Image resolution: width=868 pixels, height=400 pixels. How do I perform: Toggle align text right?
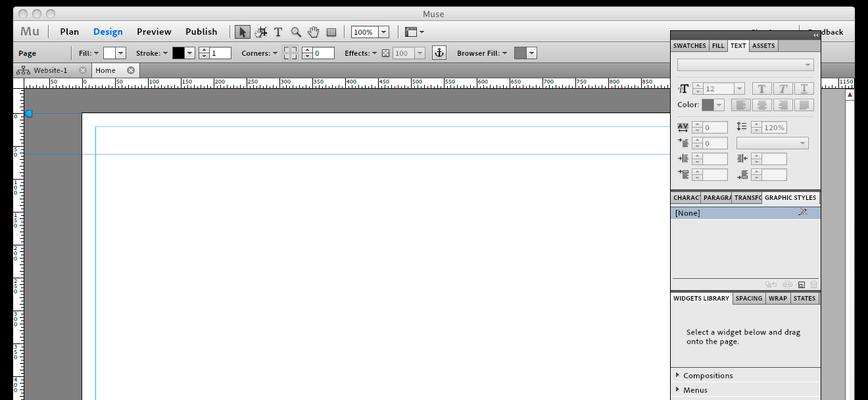pyautogui.click(x=783, y=105)
